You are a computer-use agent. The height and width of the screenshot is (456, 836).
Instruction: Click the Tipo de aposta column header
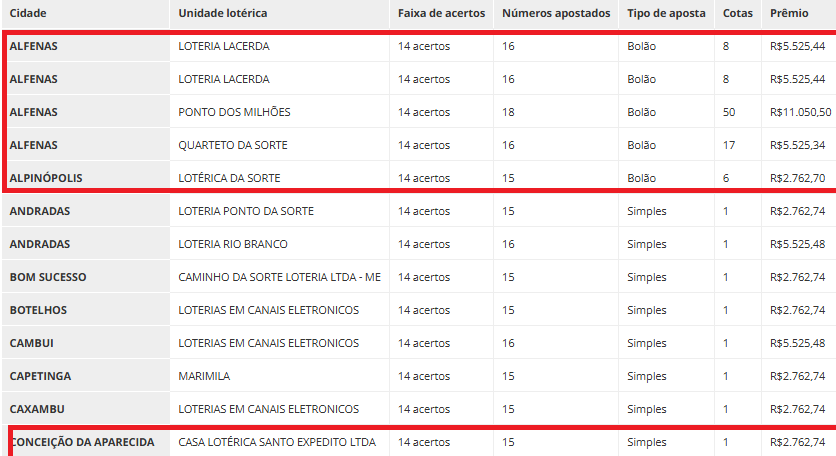coord(666,13)
